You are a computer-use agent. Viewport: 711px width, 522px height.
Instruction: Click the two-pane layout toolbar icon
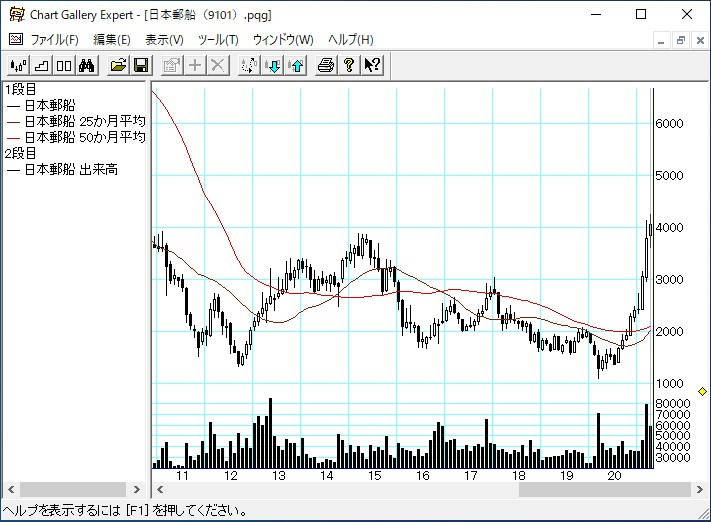coord(63,66)
